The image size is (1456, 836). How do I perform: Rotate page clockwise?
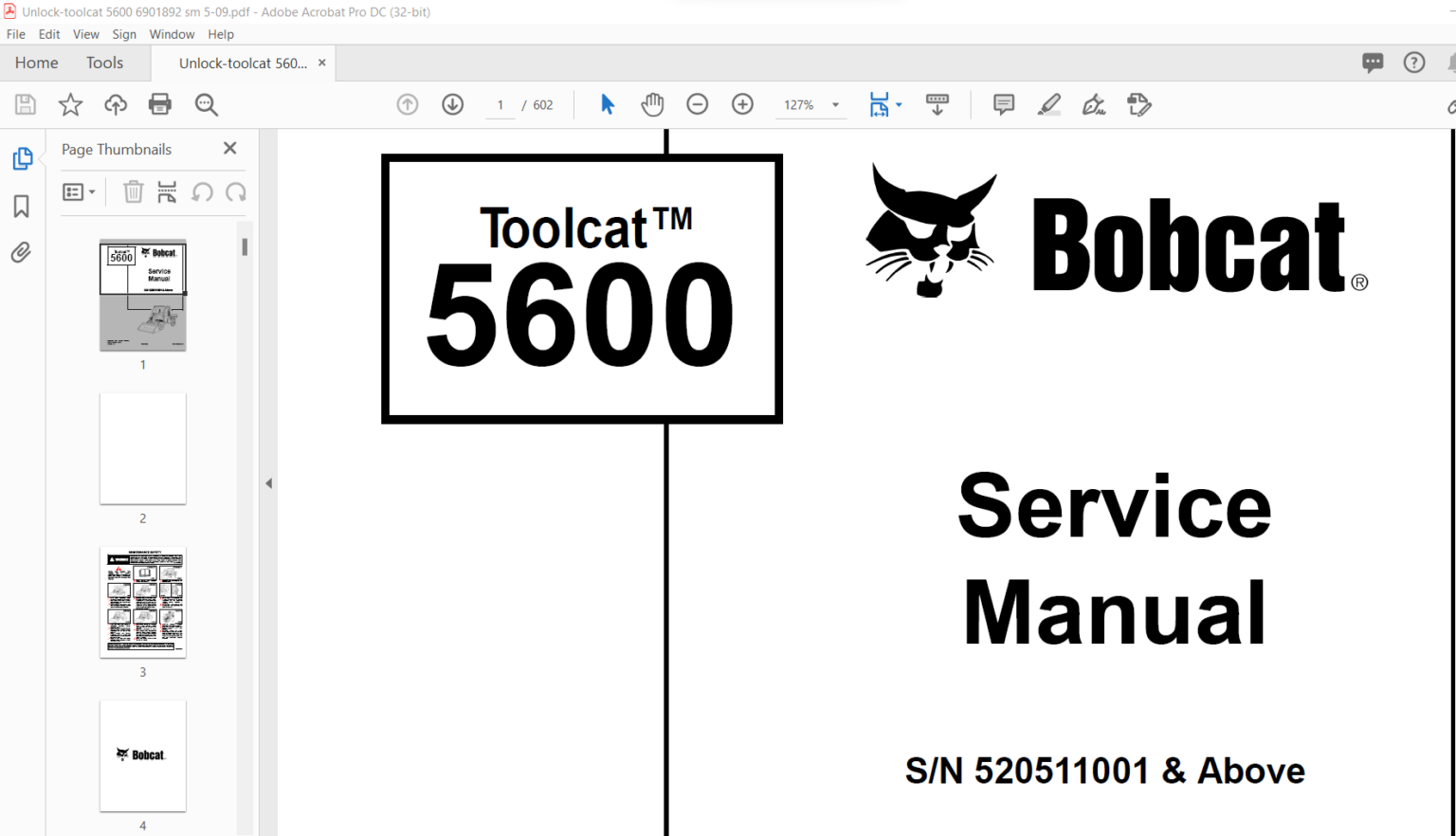point(236,192)
